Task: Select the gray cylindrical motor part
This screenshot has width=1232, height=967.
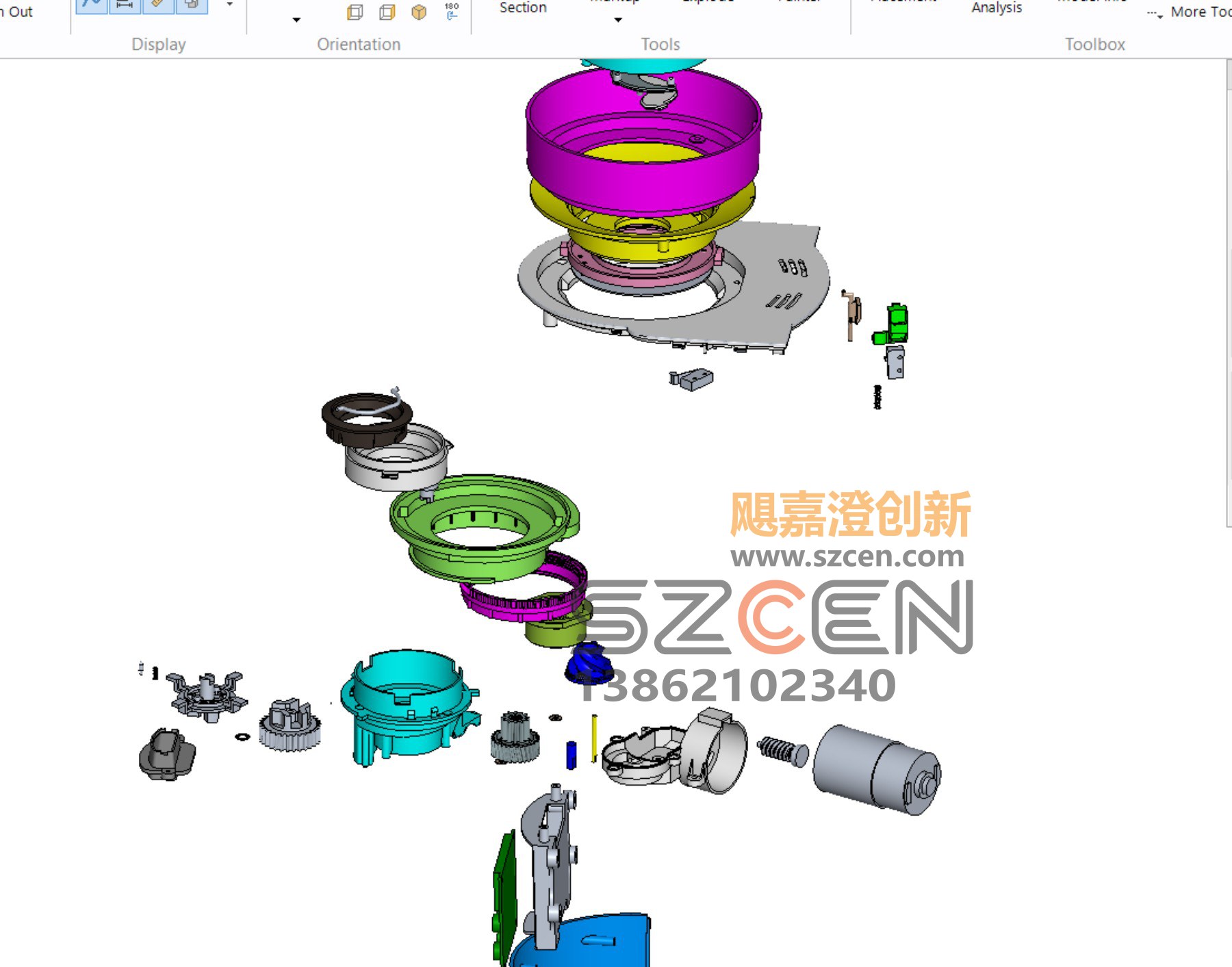Action: [876, 769]
